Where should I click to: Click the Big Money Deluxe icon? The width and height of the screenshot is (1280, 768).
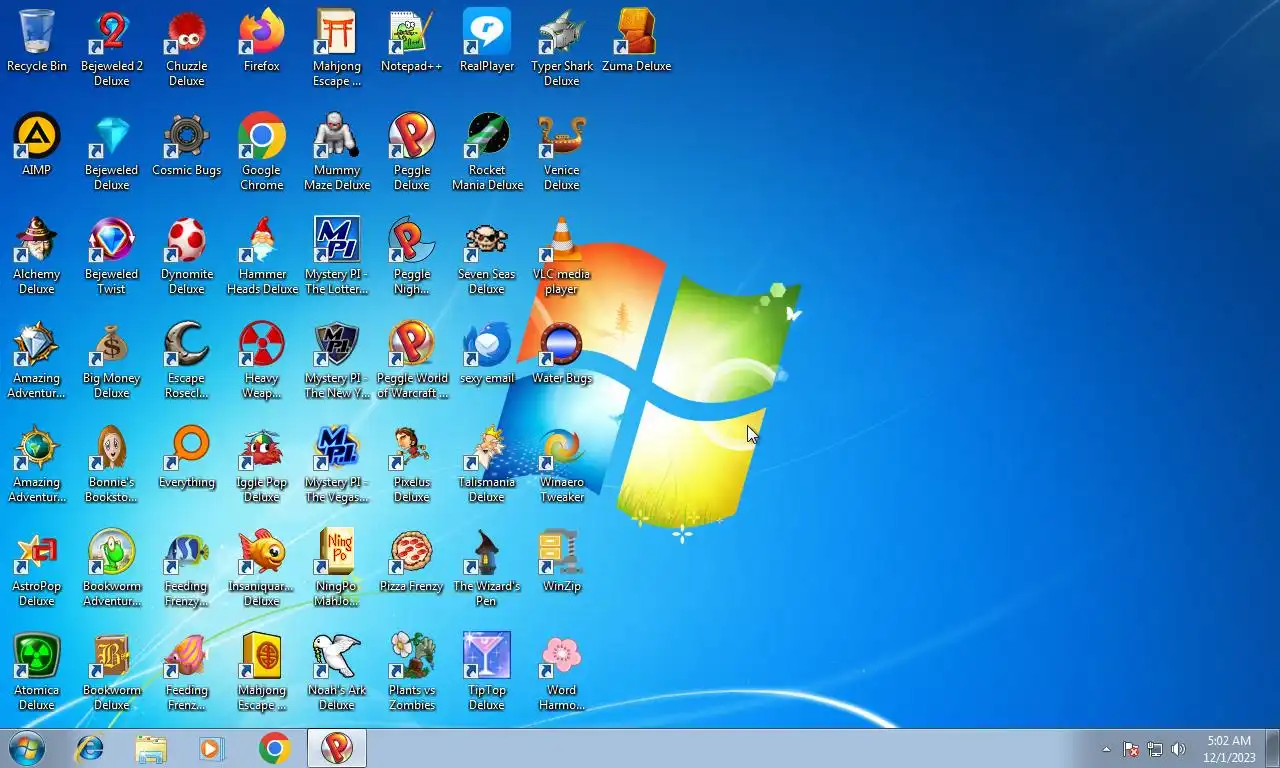(x=112, y=360)
